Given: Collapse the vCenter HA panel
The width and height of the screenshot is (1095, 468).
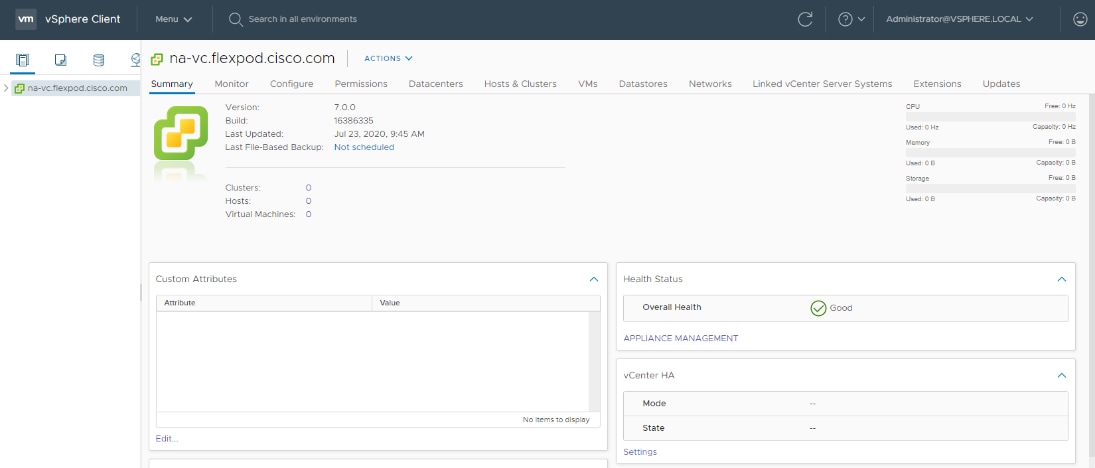Looking at the screenshot, I should [x=1061, y=376].
